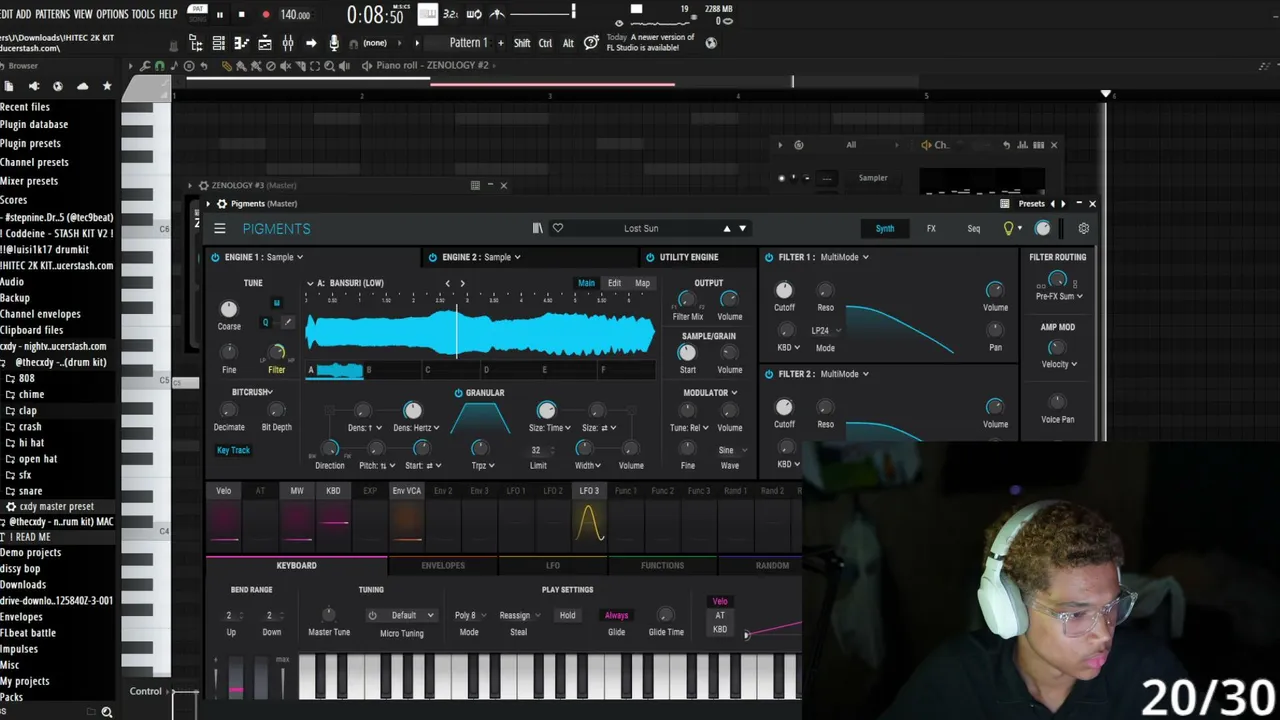
Task: Select the piano roll zoom tool
Action: [329, 66]
